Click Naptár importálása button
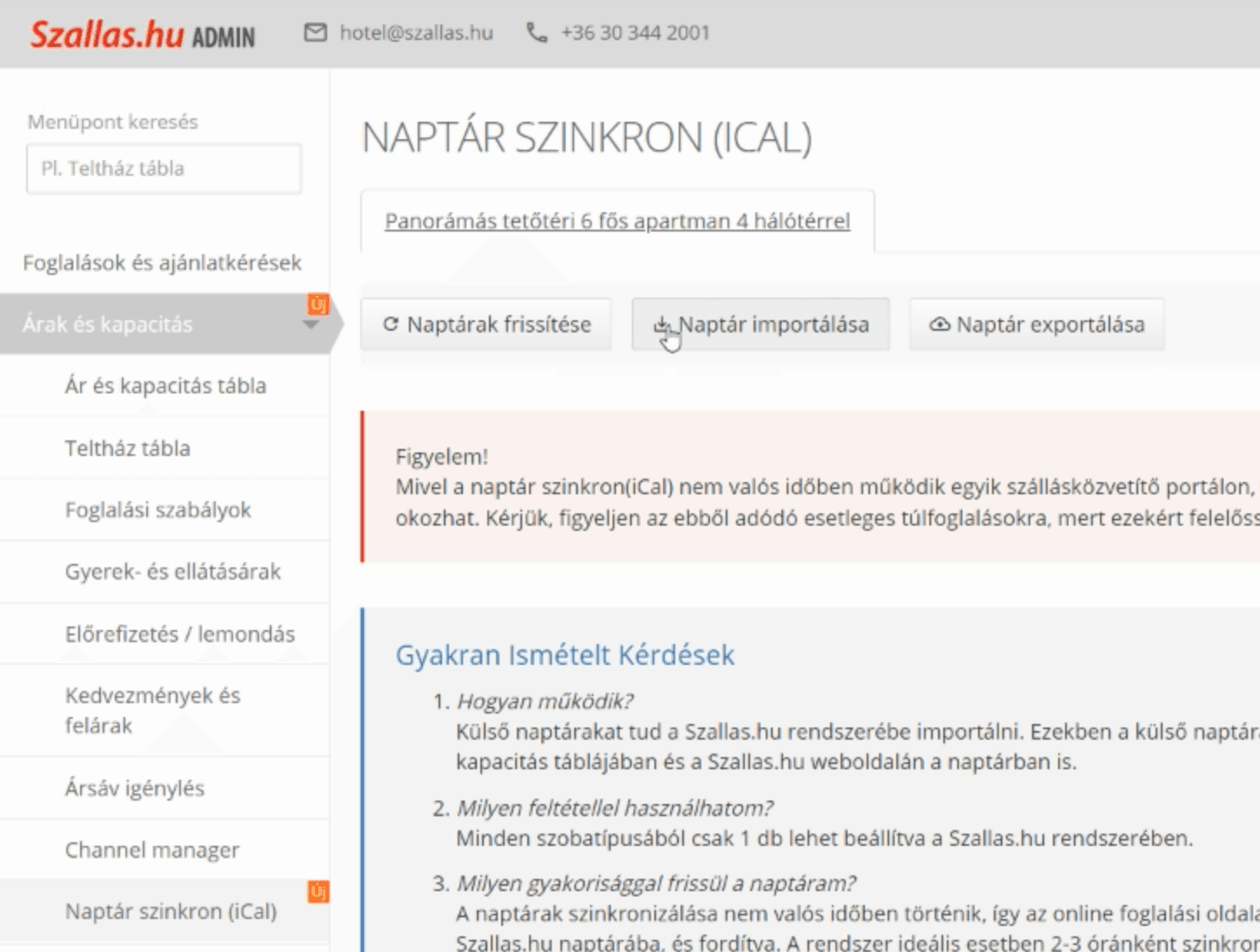 (x=761, y=325)
